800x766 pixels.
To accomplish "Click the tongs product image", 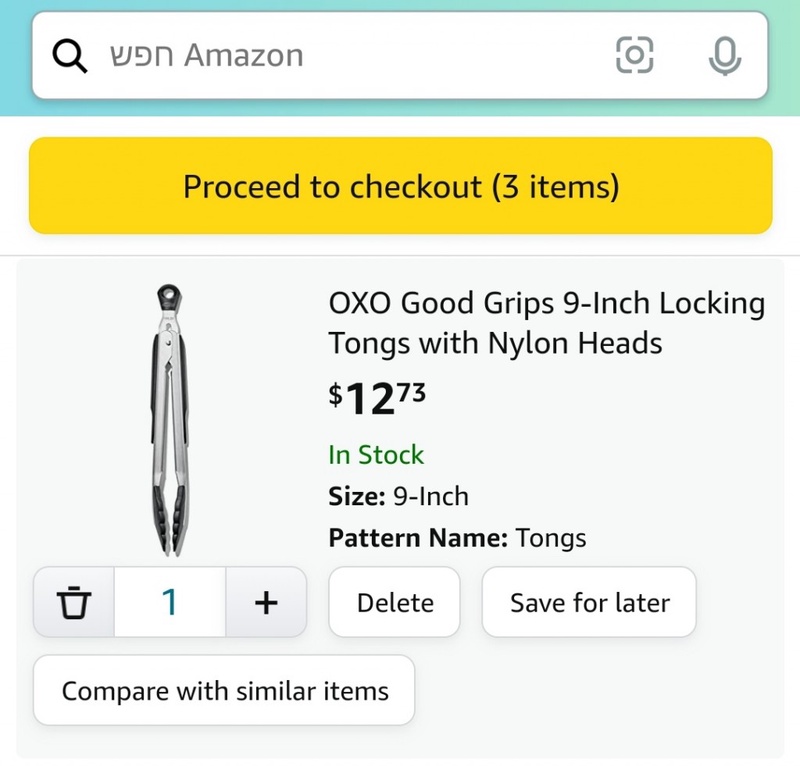I will click(169, 420).
